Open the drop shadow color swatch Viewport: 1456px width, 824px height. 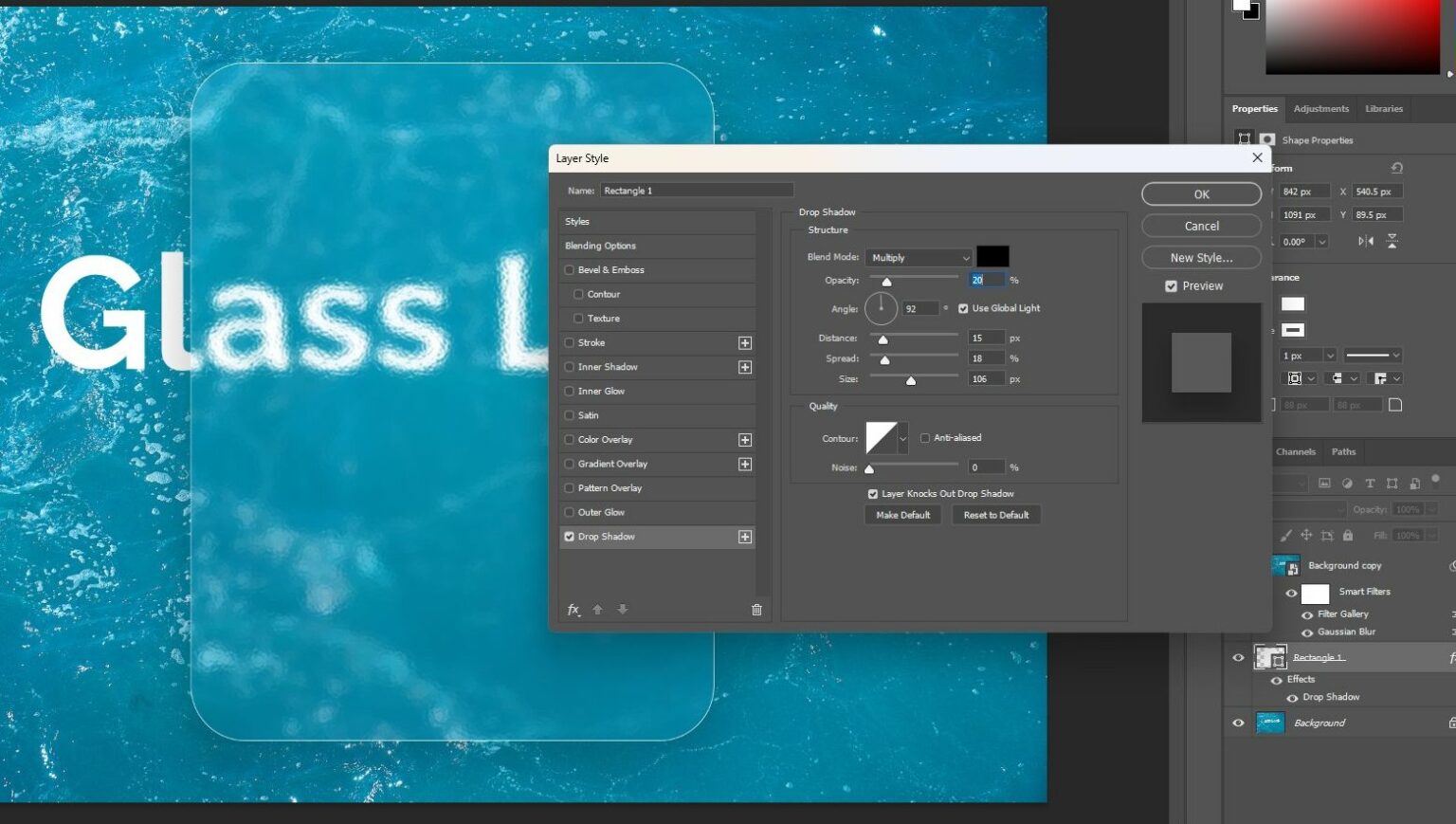pyautogui.click(x=992, y=256)
